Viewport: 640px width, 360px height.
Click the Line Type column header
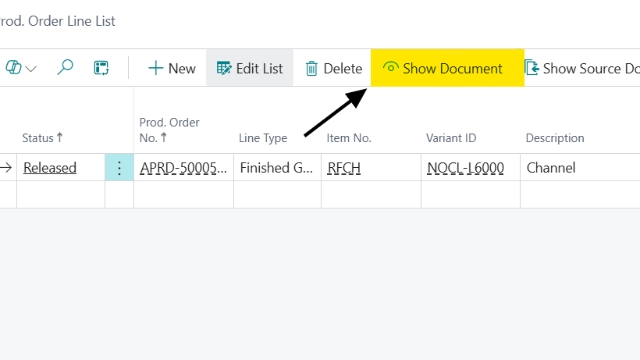263,138
